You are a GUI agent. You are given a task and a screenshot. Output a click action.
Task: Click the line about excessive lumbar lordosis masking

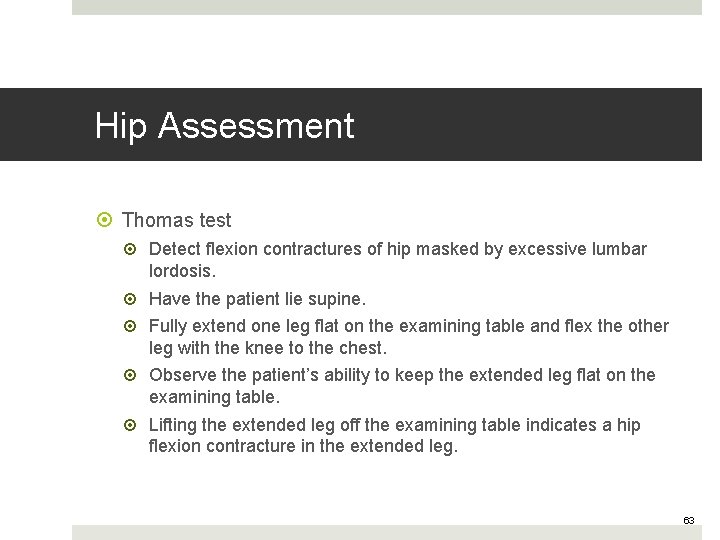(x=397, y=249)
